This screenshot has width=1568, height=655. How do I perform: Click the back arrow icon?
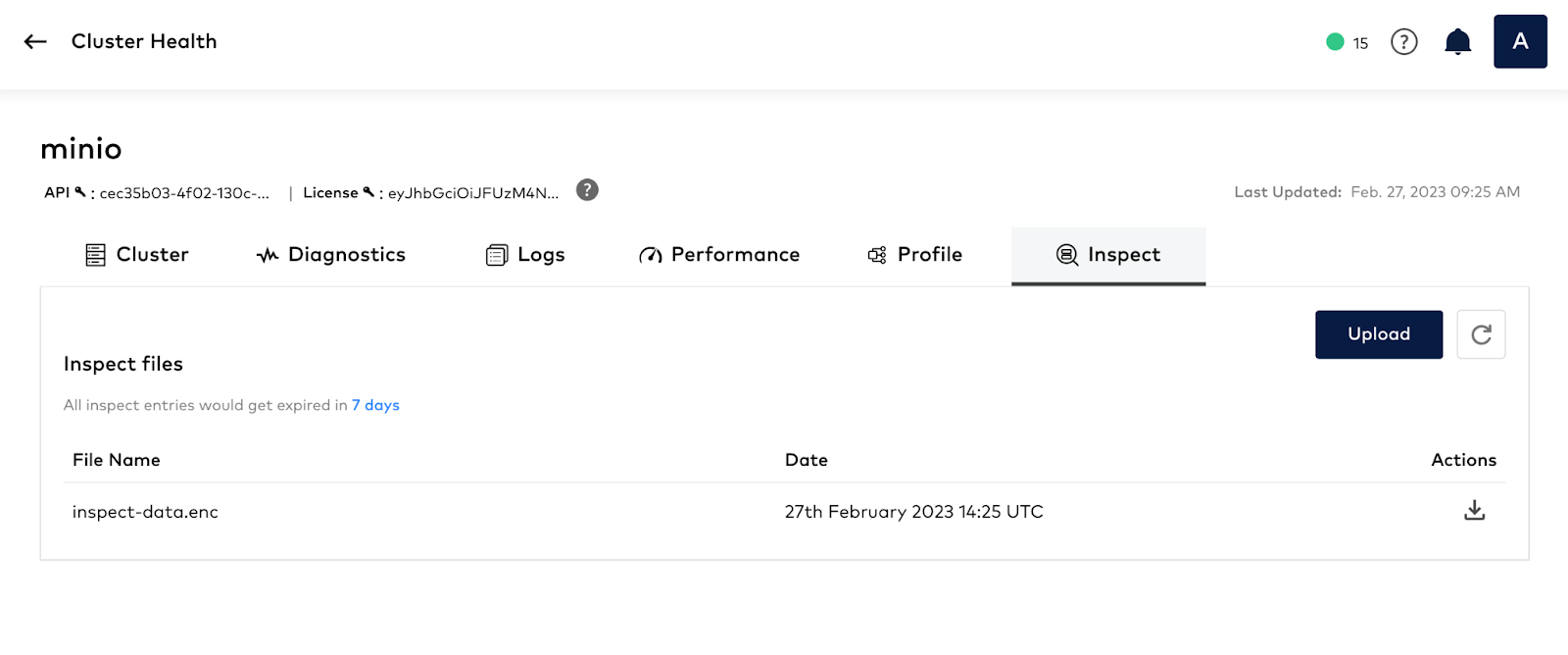[35, 41]
